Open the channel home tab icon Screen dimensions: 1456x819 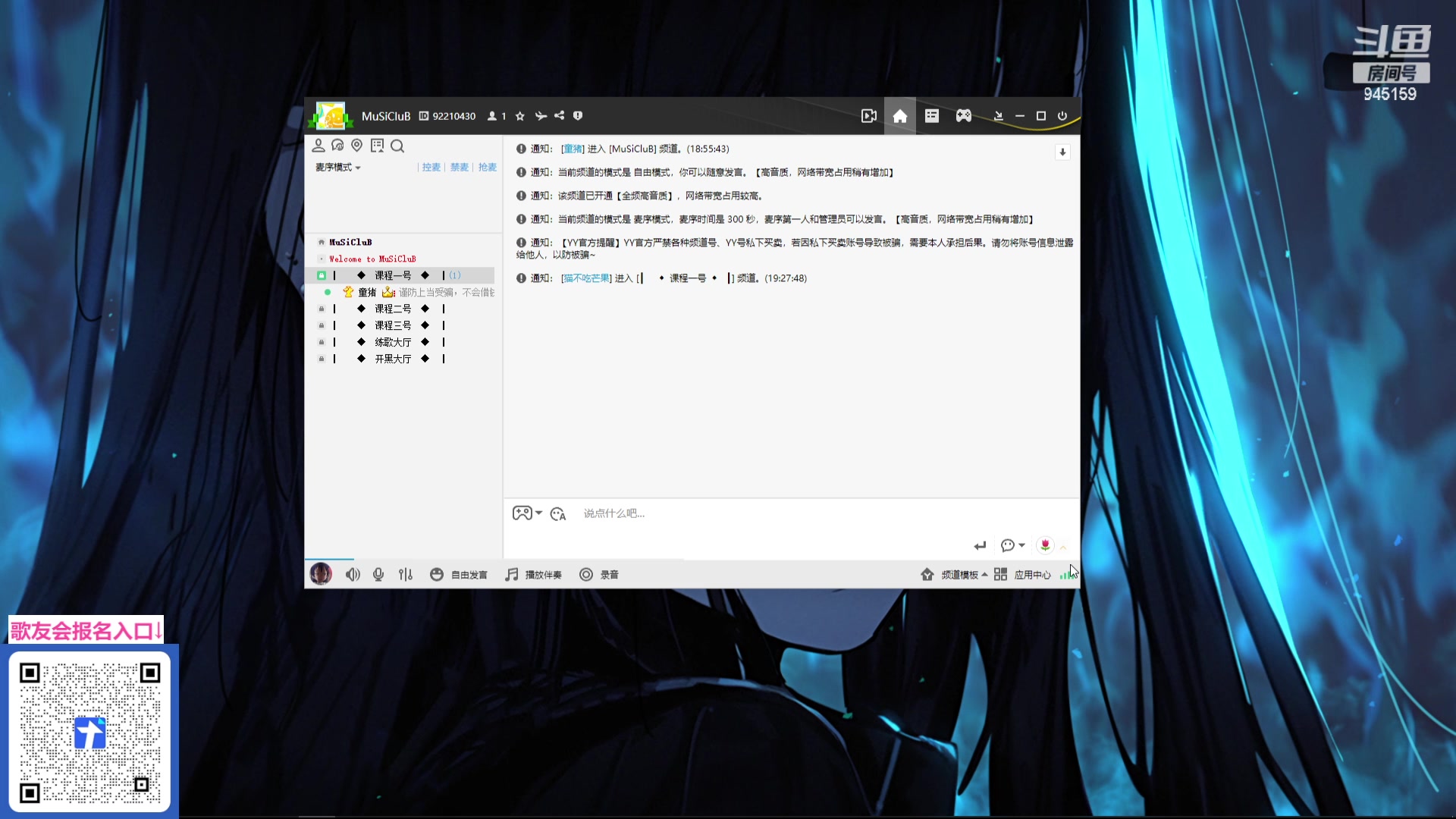[899, 116]
